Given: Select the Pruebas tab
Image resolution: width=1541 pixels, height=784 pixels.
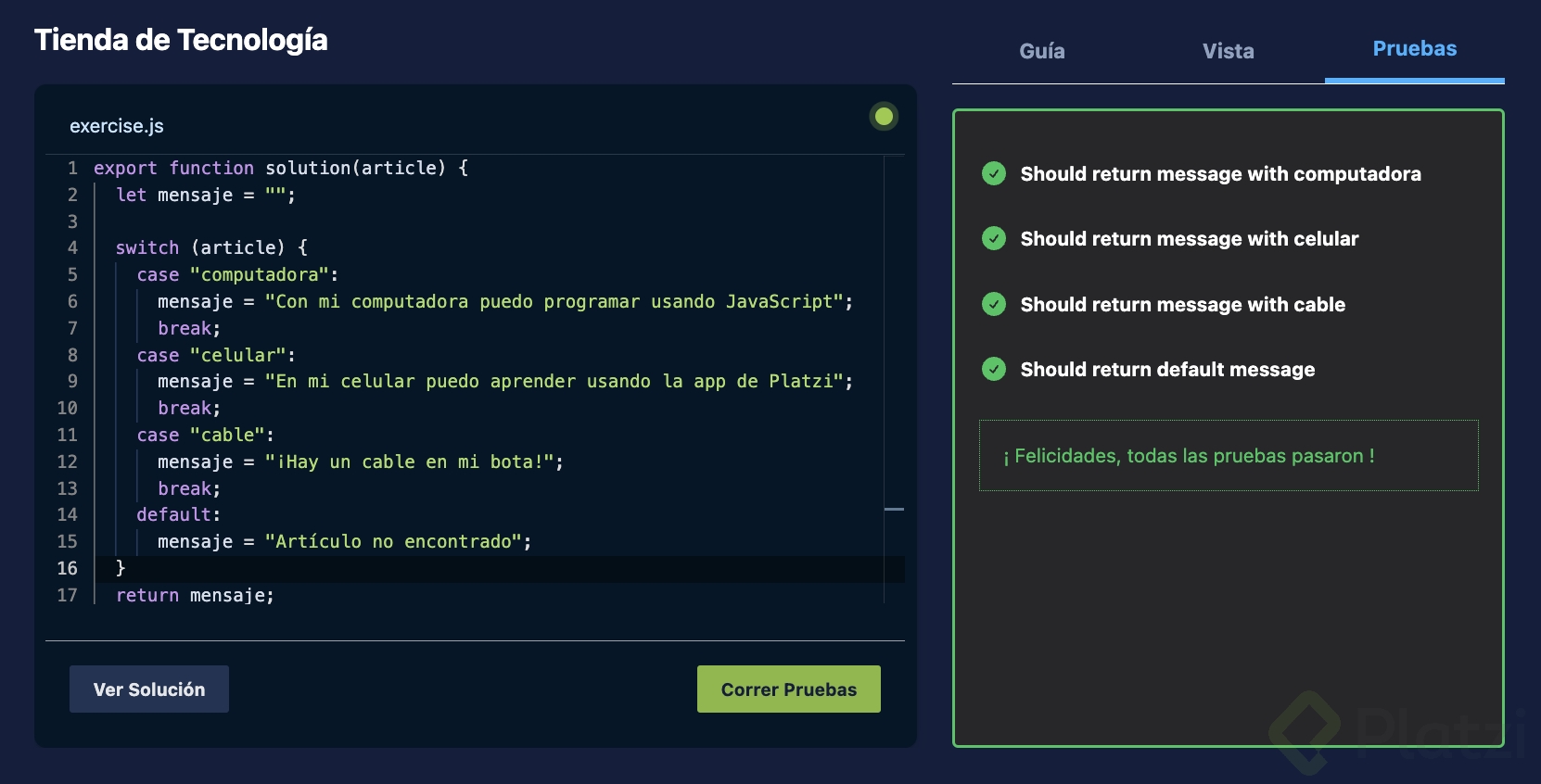Looking at the screenshot, I should (x=1415, y=49).
